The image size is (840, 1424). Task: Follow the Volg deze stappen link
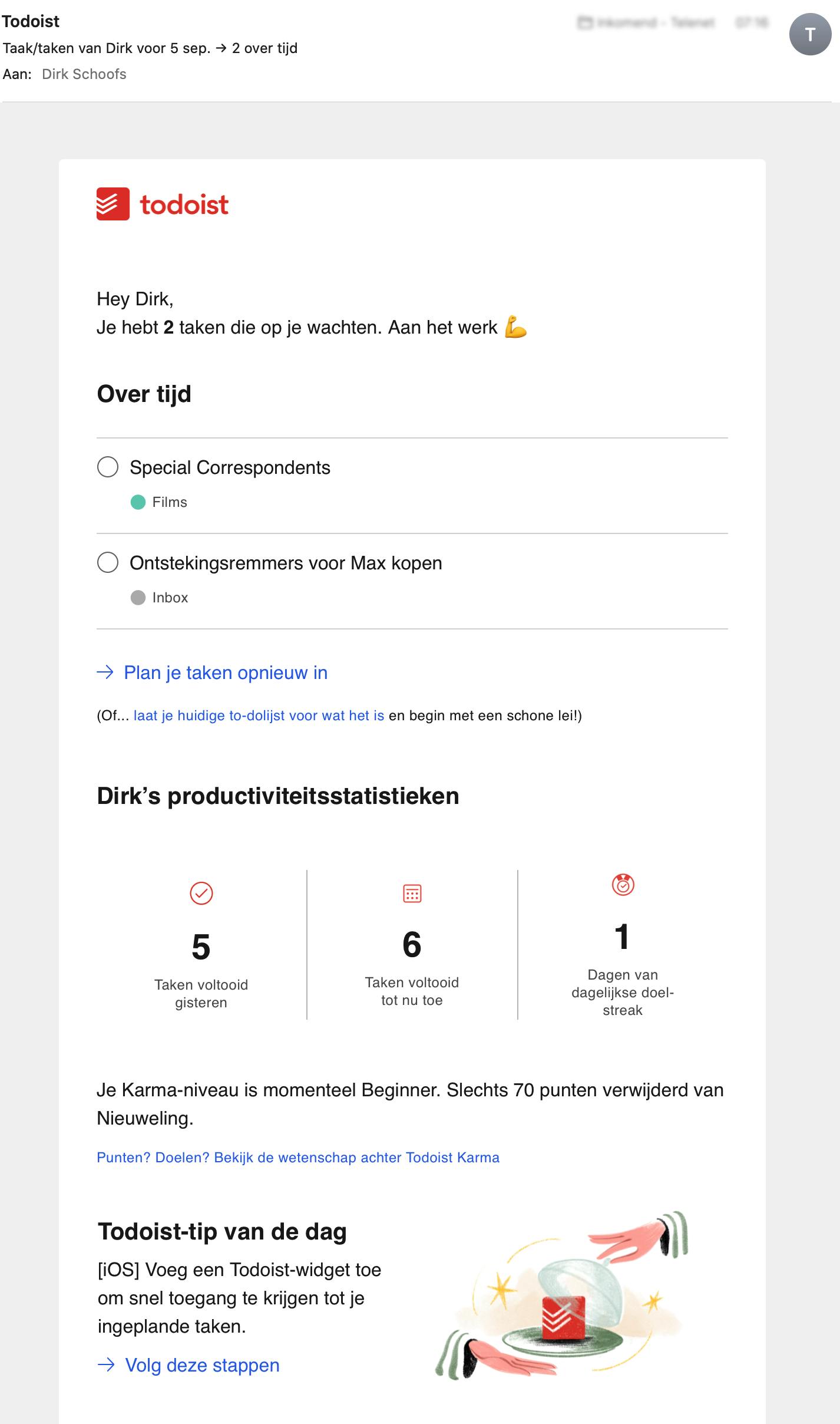pyautogui.click(x=202, y=1364)
